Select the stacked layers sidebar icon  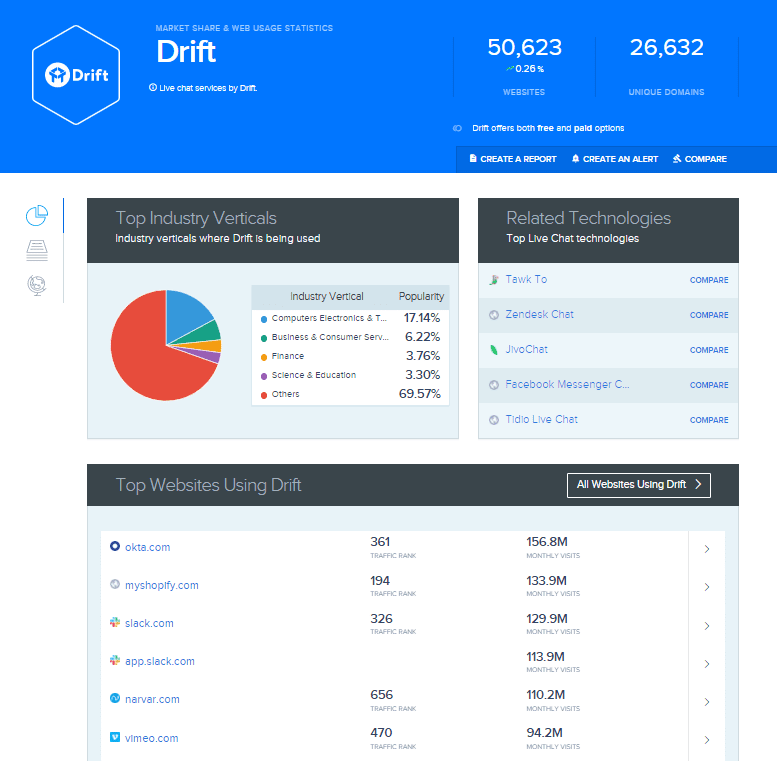coord(37,250)
